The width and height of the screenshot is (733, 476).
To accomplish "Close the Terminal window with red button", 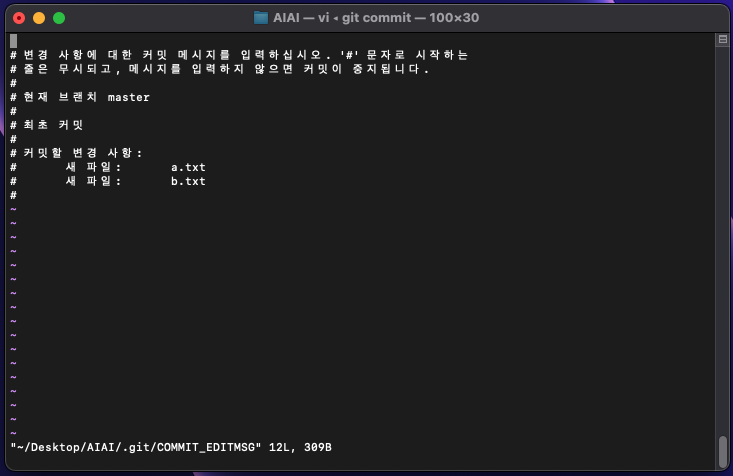I will coord(19,18).
